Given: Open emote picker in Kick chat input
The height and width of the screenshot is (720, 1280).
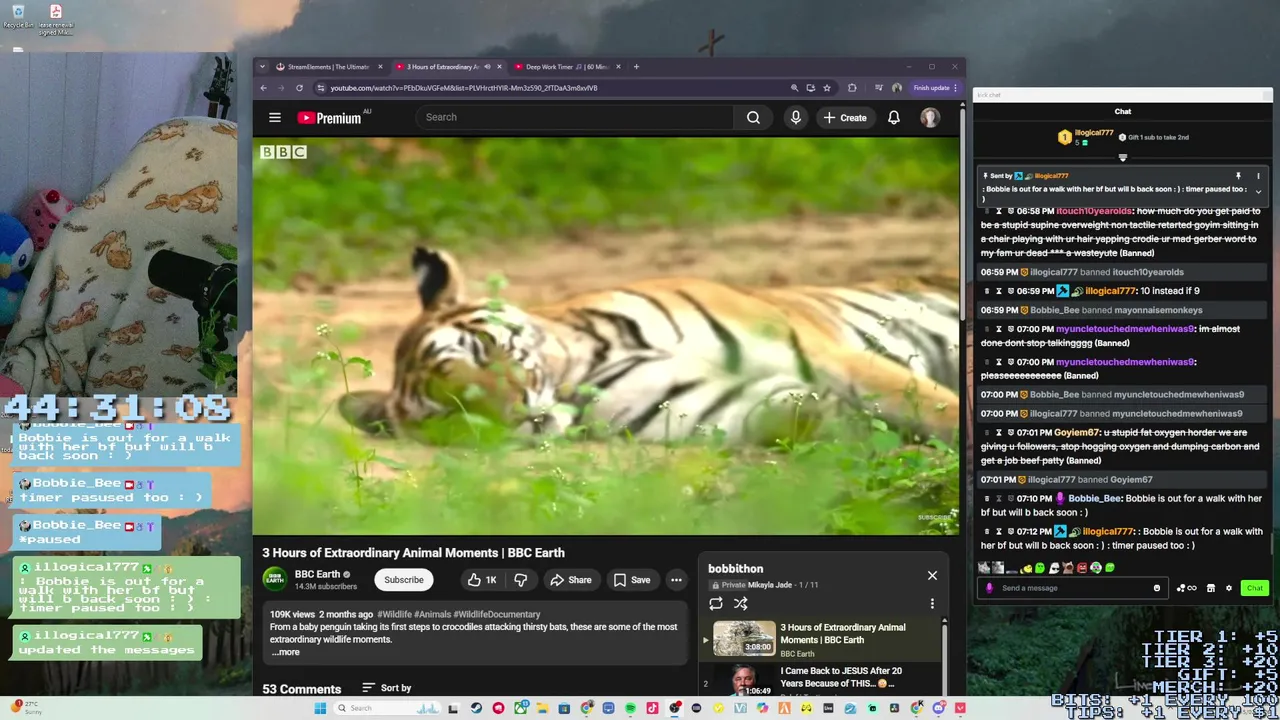Looking at the screenshot, I should click(x=1157, y=588).
